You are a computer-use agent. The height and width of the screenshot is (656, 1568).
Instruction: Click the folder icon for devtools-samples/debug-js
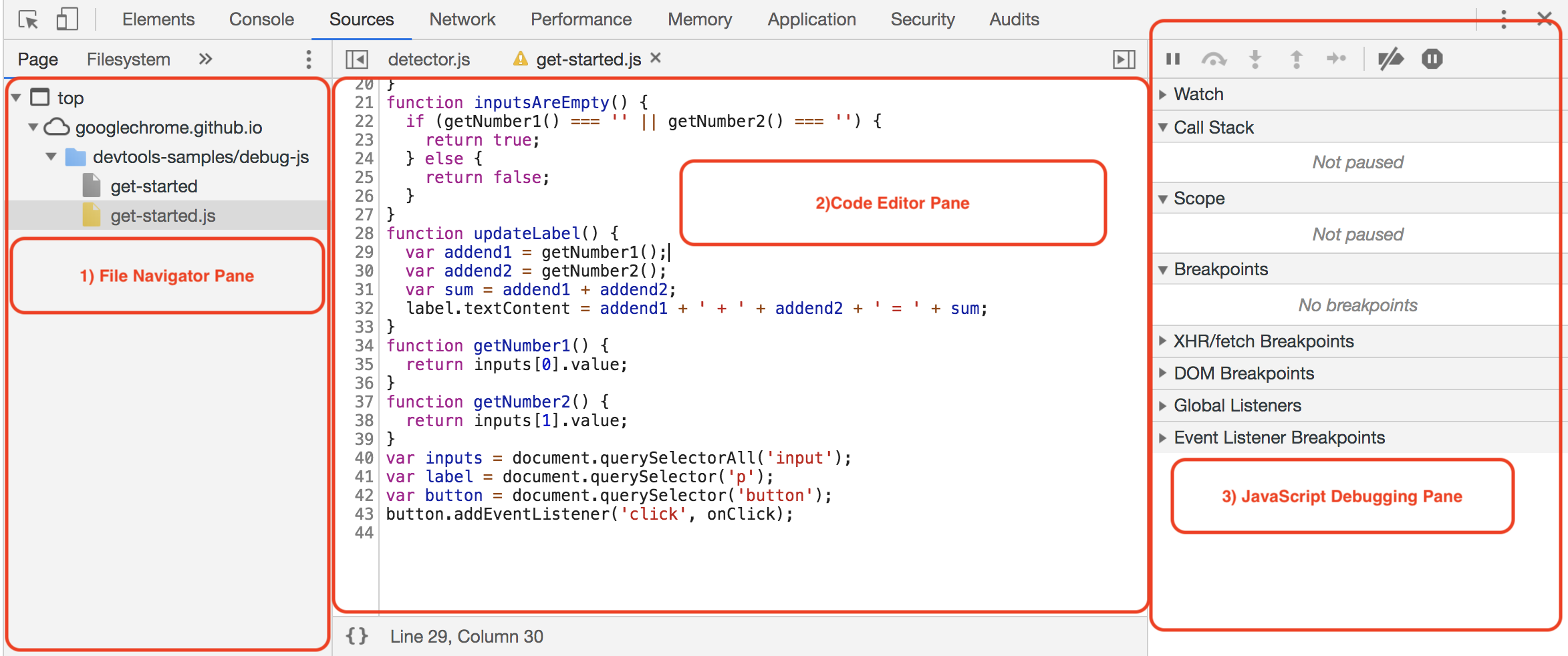(x=76, y=157)
